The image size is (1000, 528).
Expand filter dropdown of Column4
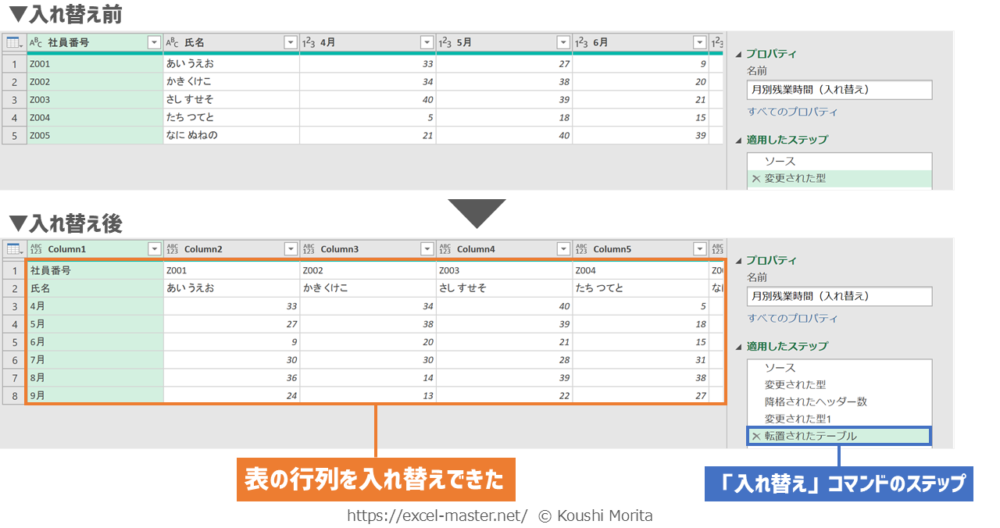coord(563,249)
